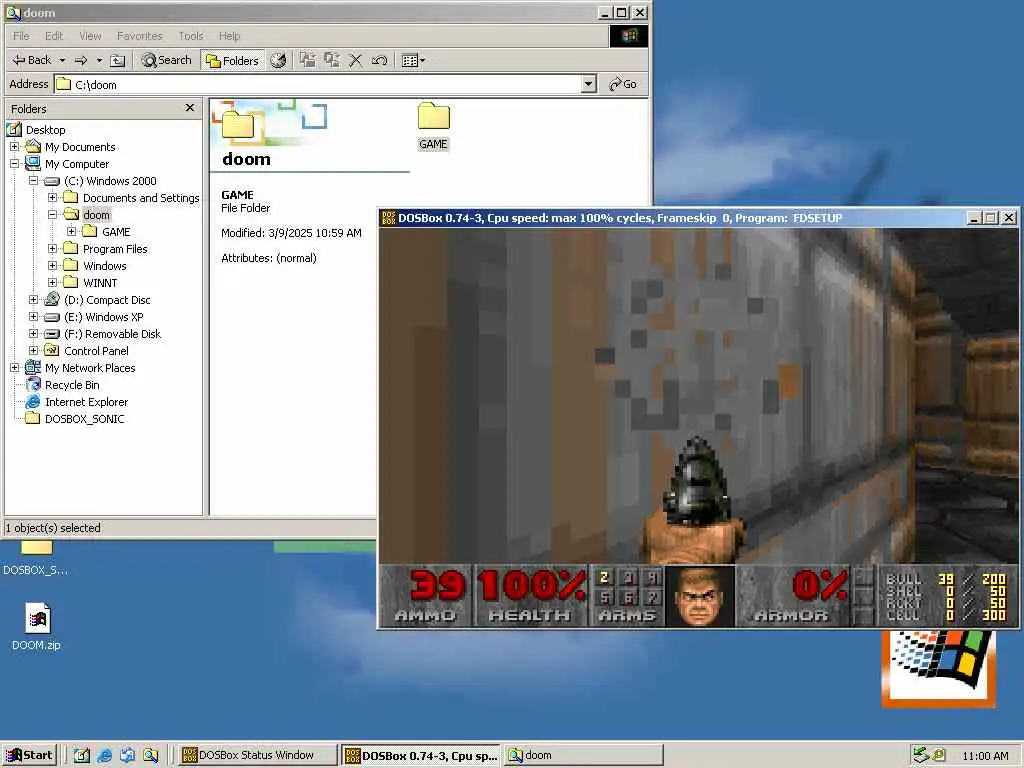Click the Move To toolbar icon
Screen dimensions: 1024x768
tap(308, 60)
